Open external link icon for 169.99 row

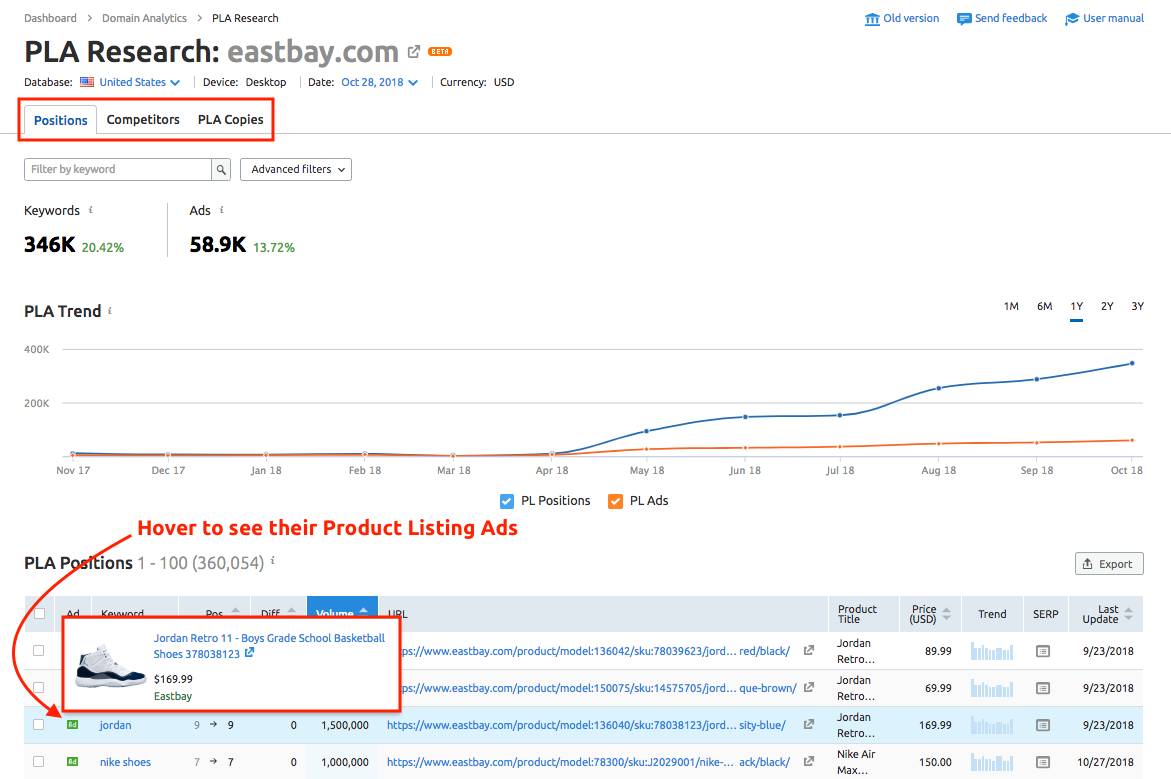[x=809, y=724]
